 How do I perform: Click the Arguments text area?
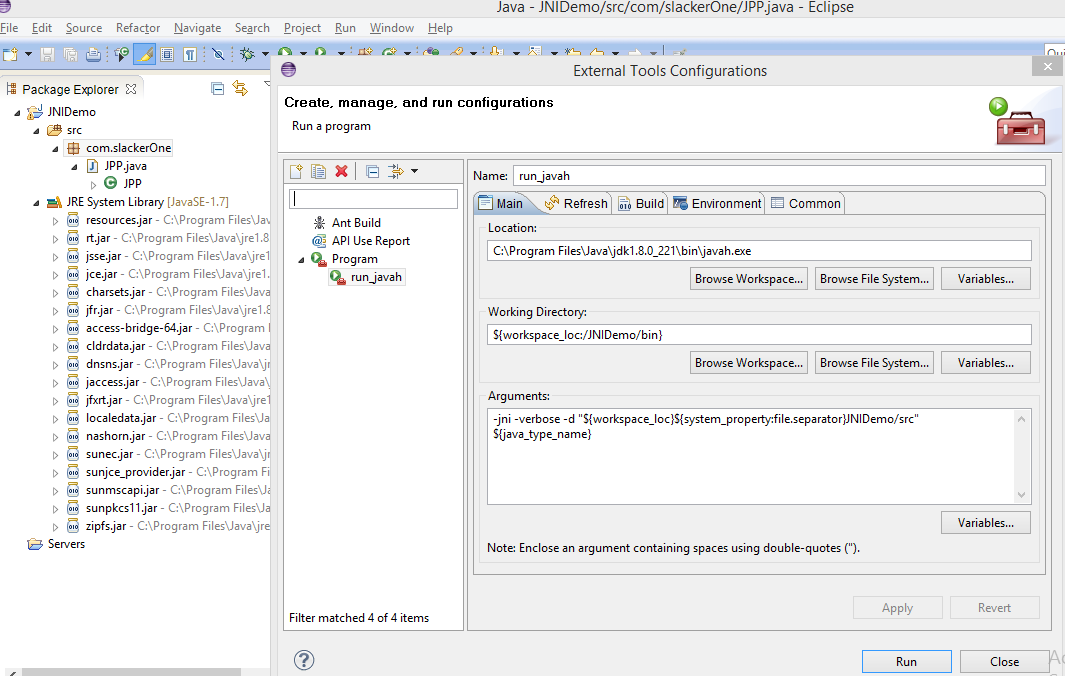[759, 456]
